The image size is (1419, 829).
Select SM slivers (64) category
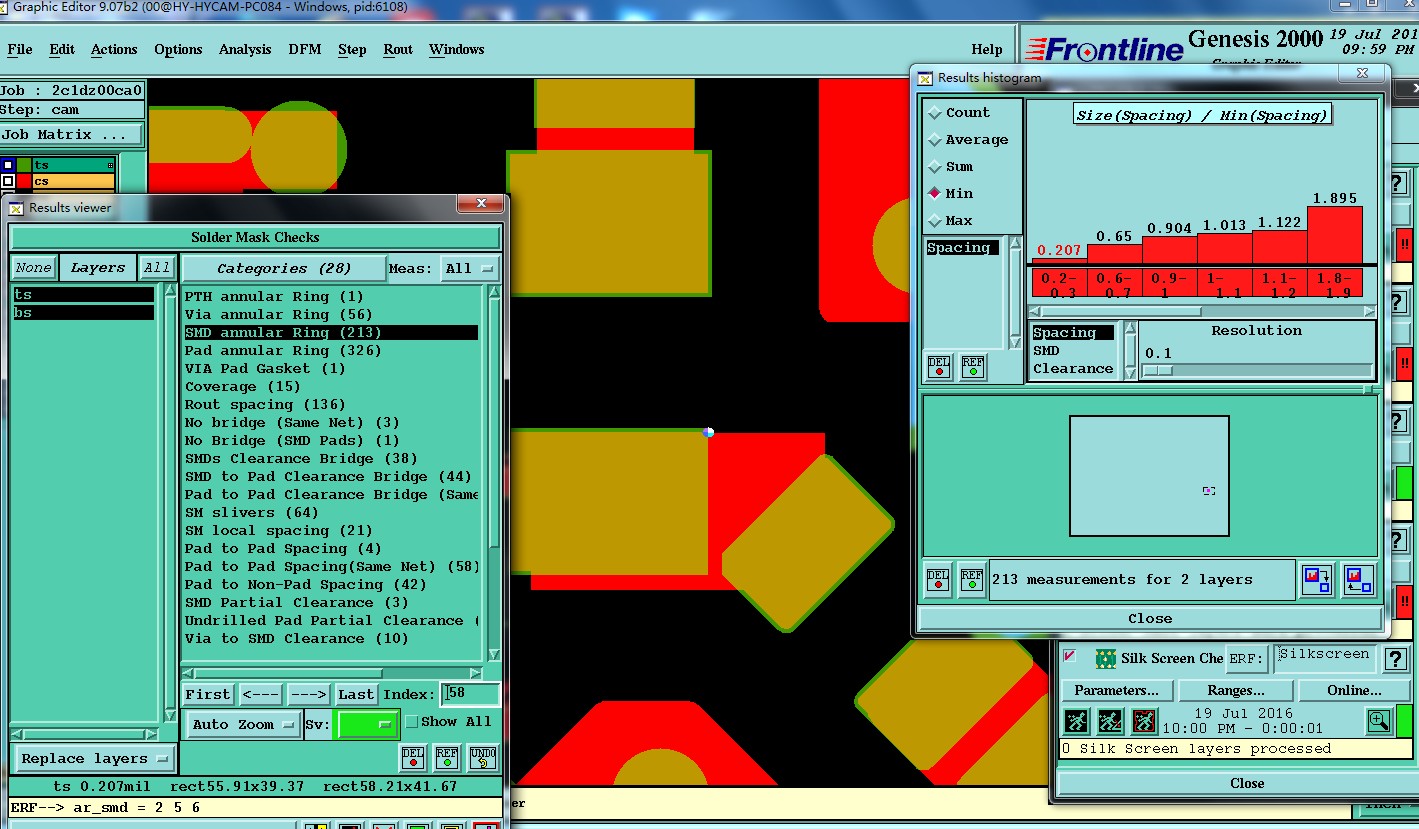click(x=251, y=512)
